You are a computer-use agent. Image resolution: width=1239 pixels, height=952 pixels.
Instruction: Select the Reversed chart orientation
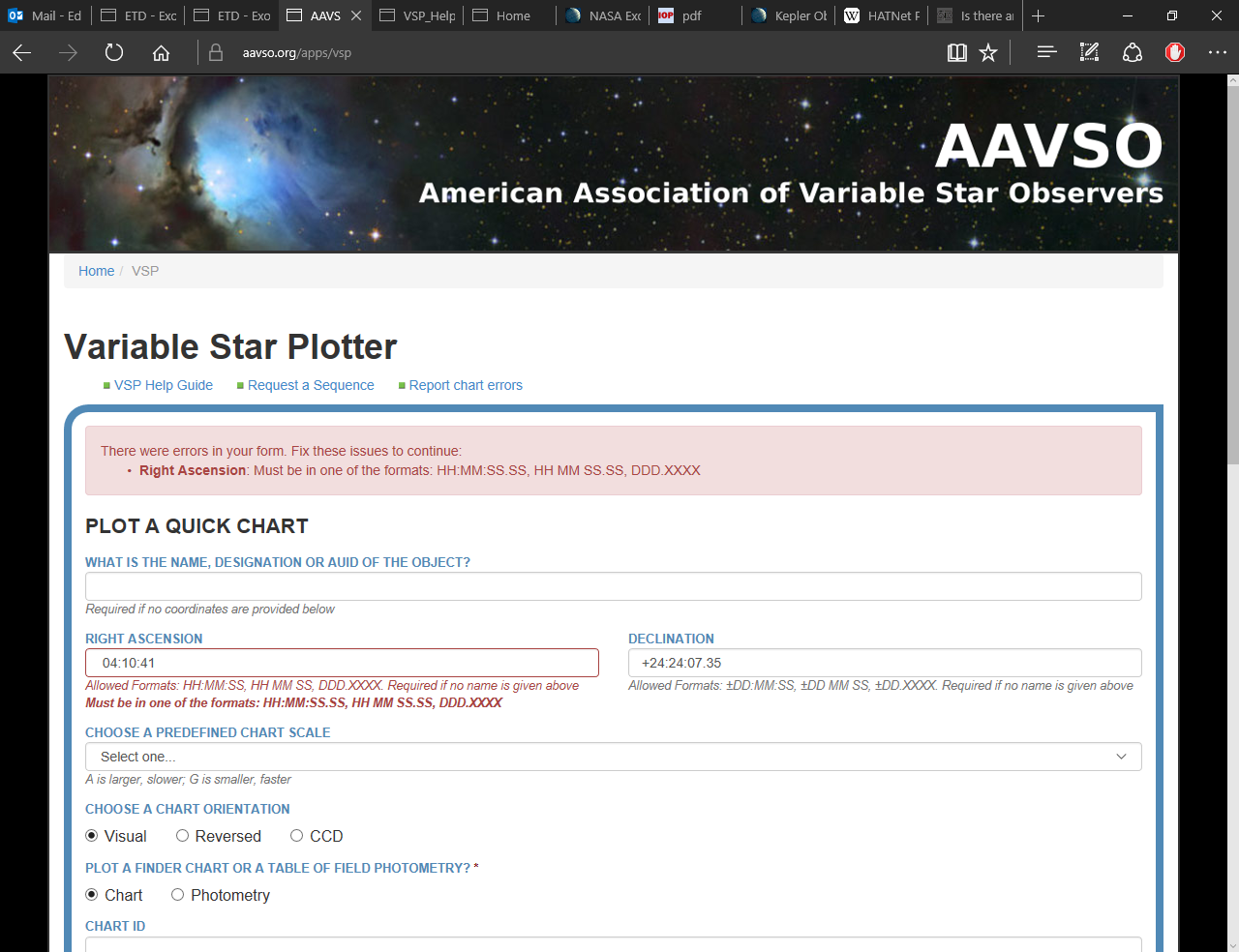coord(182,836)
